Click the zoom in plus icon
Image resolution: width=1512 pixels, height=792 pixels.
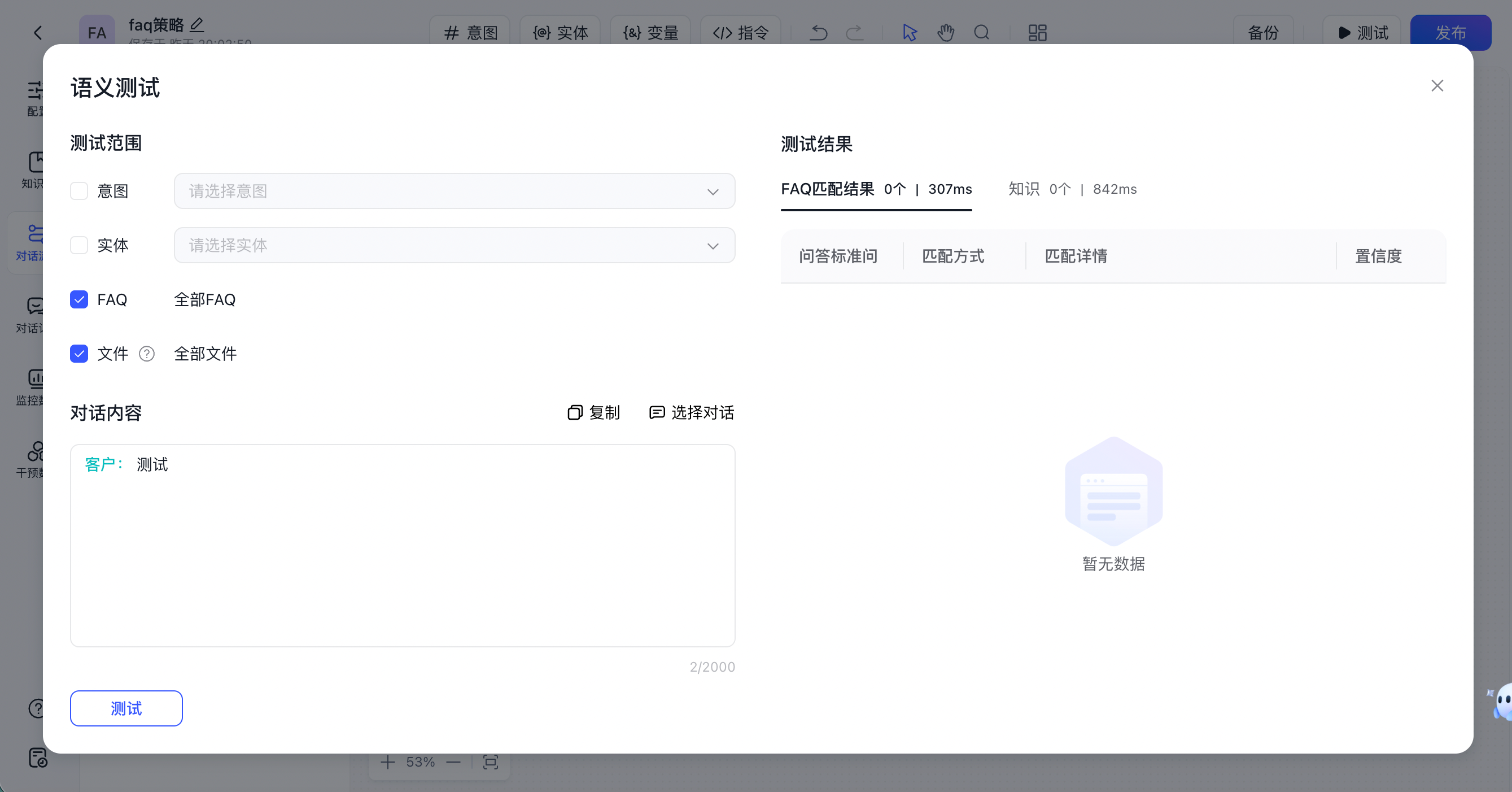click(388, 762)
